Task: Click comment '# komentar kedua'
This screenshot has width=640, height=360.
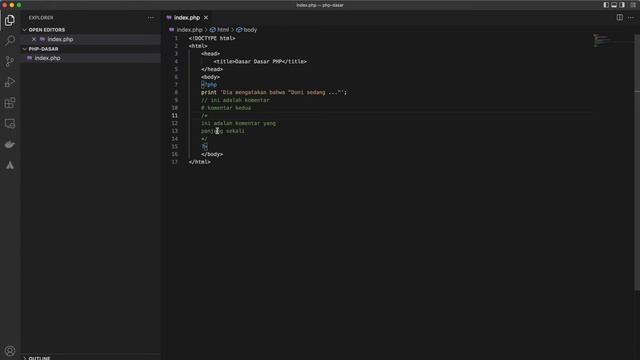Action: [226, 108]
